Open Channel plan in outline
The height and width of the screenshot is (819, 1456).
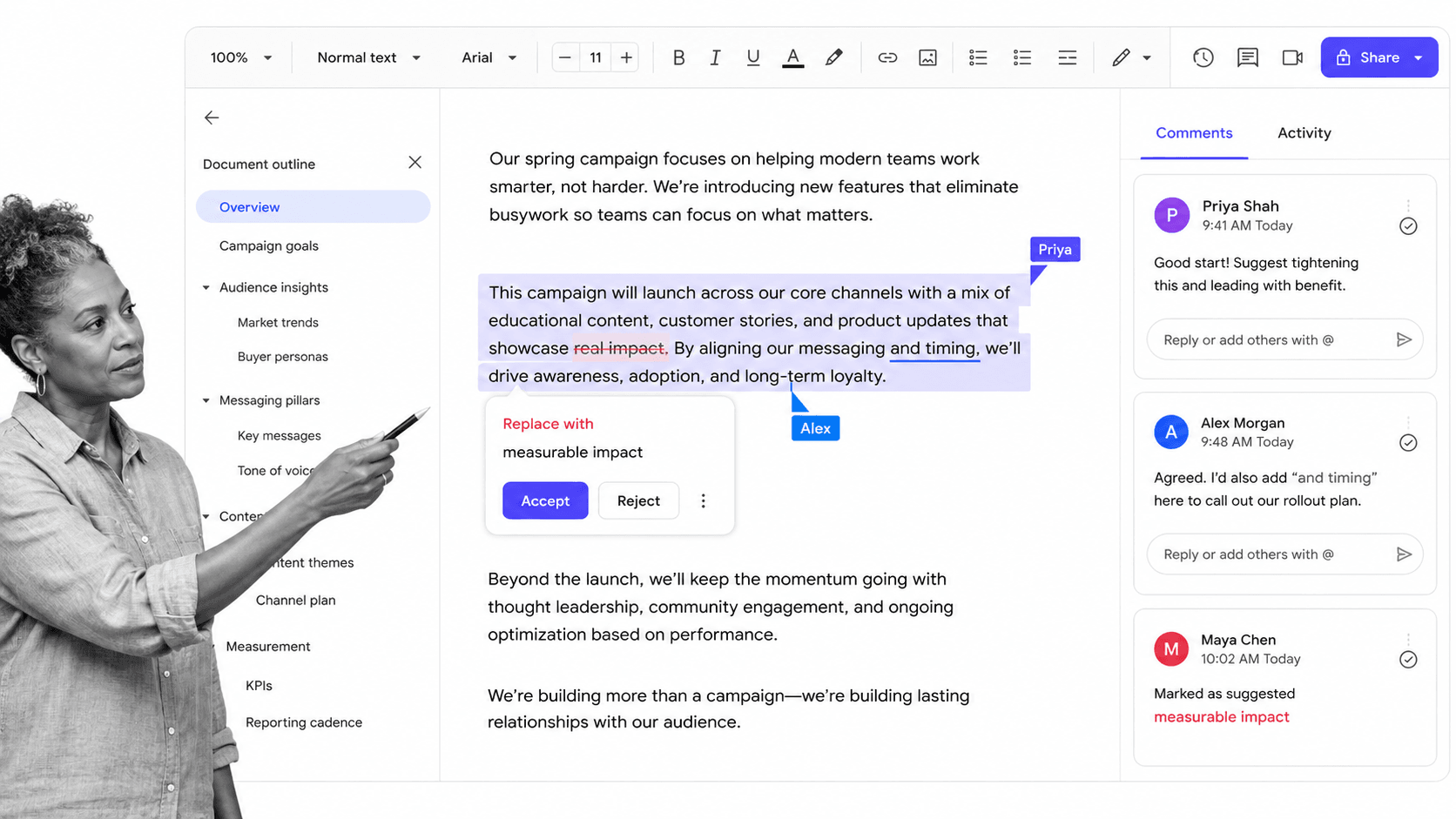pyautogui.click(x=296, y=601)
